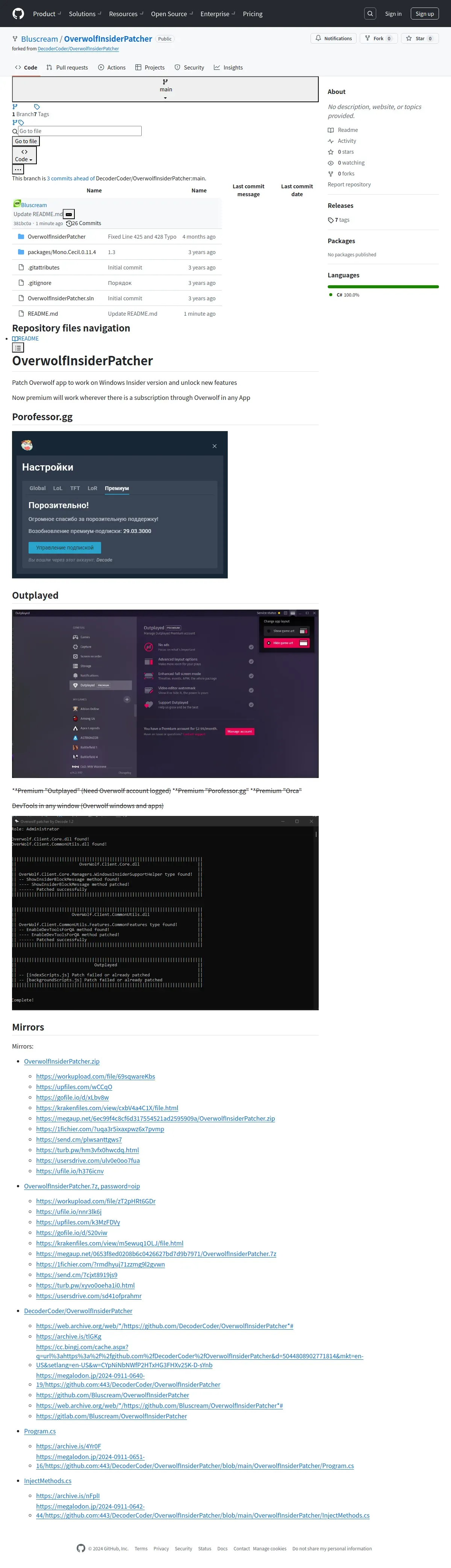Click commit message 'Fixed Line 425 and 428 Typo'
Image resolution: width=451 pixels, height=1568 pixels.
142,237
